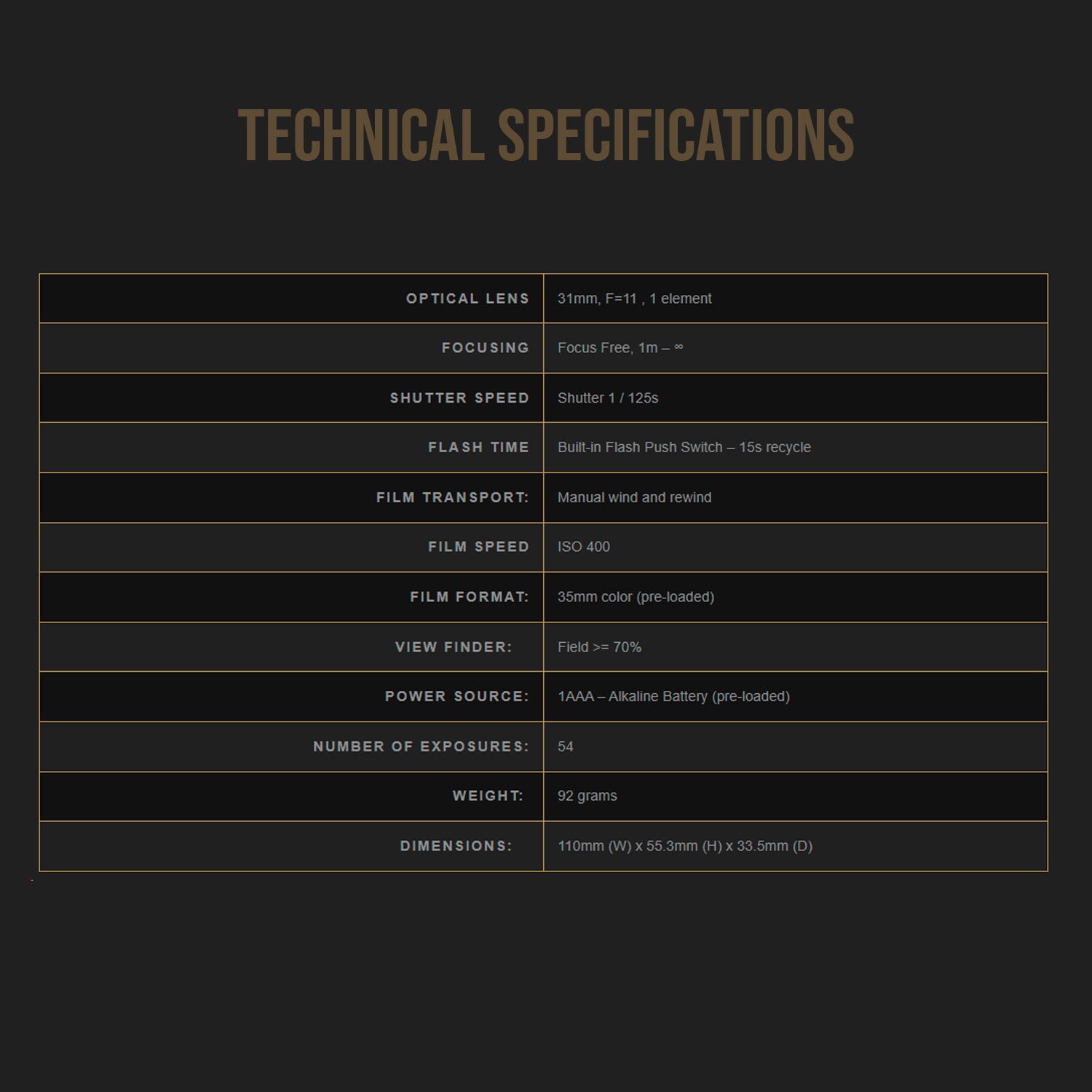Click the ISO 400 value
This screenshot has height=1092, width=1092.
583,547
